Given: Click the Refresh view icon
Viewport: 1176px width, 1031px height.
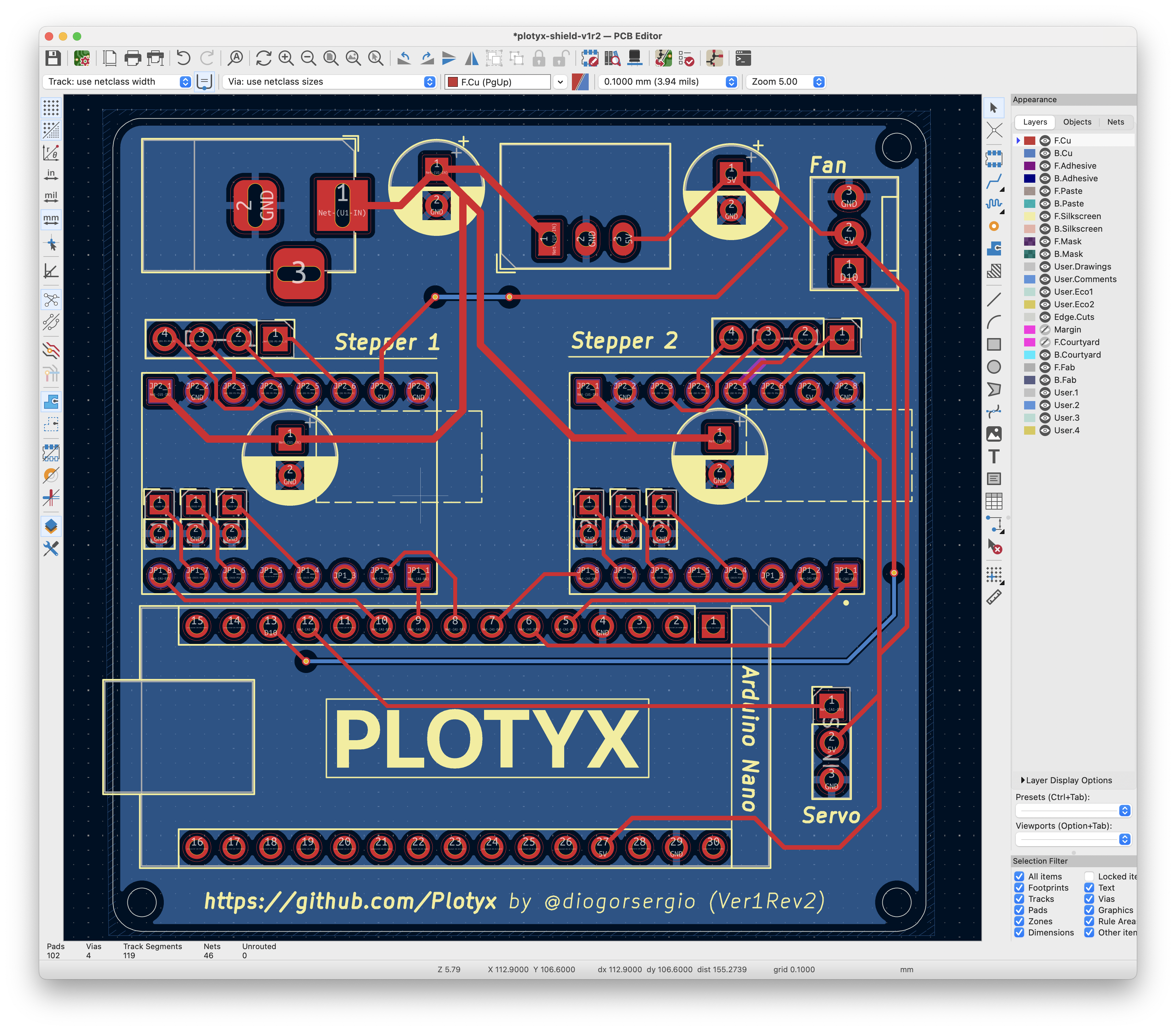Looking at the screenshot, I should 264,58.
